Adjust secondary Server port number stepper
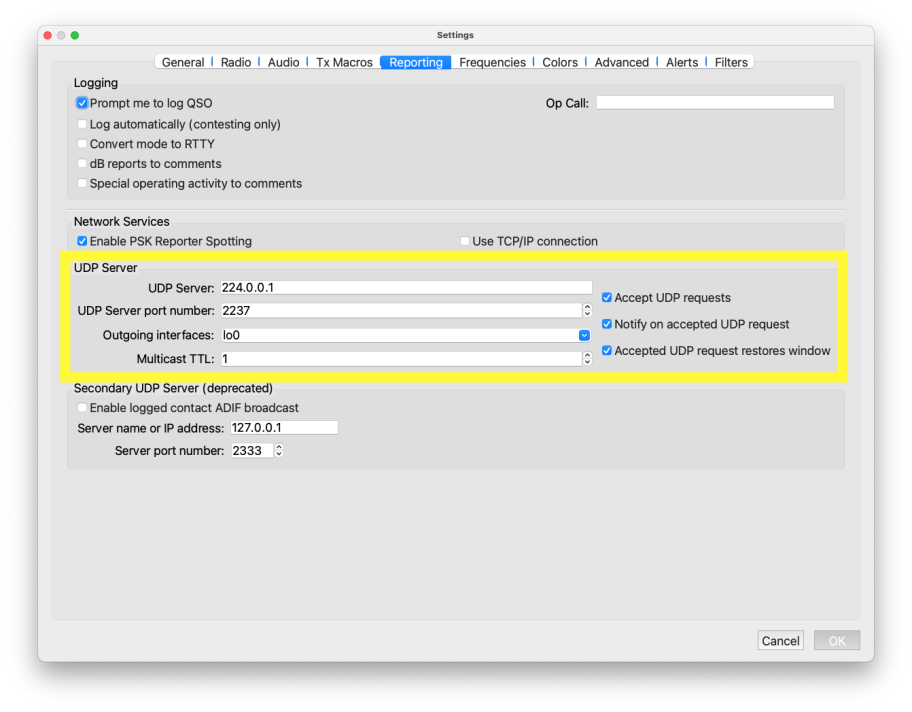Viewport: 912px width, 712px height. [x=279, y=451]
